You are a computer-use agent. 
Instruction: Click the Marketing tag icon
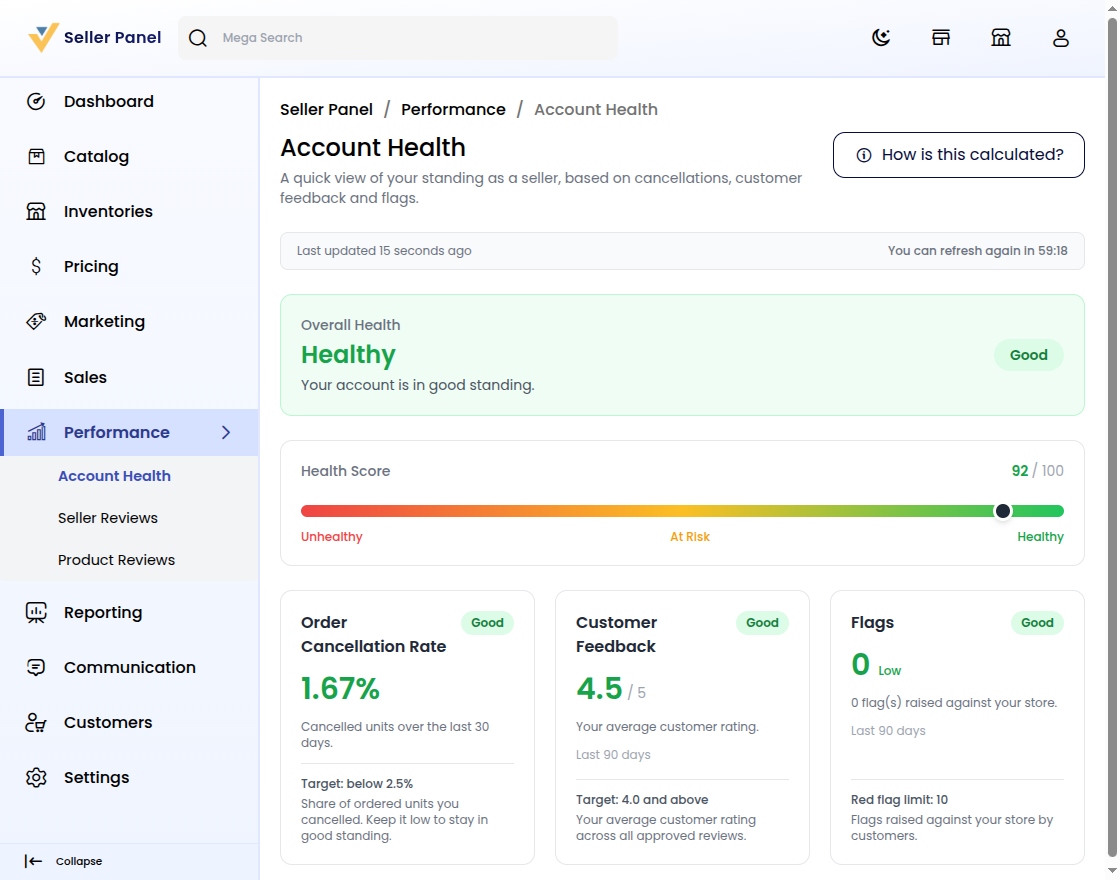click(36, 321)
